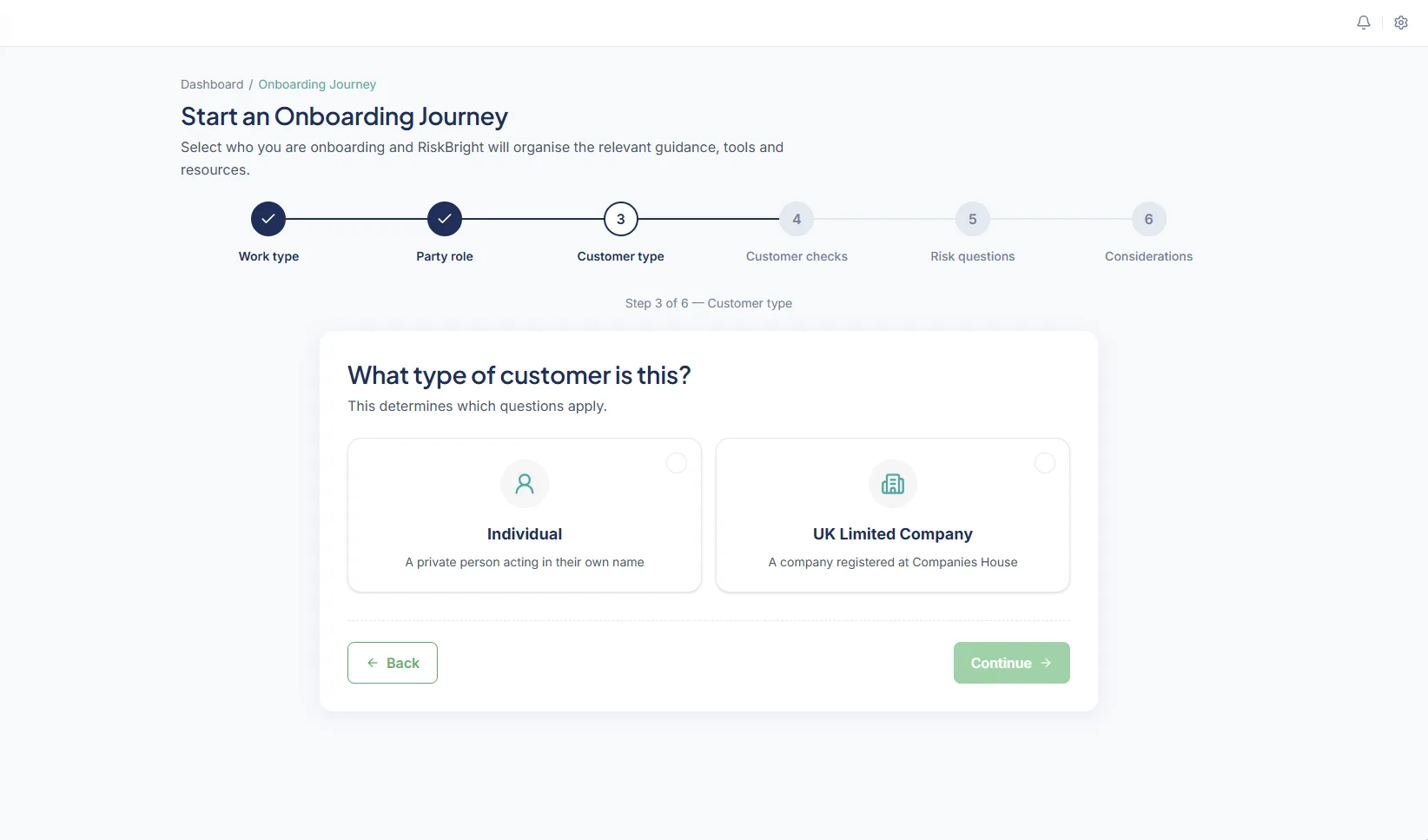This screenshot has width=1428, height=840.
Task: Open the notifications bell icon
Action: [1364, 23]
